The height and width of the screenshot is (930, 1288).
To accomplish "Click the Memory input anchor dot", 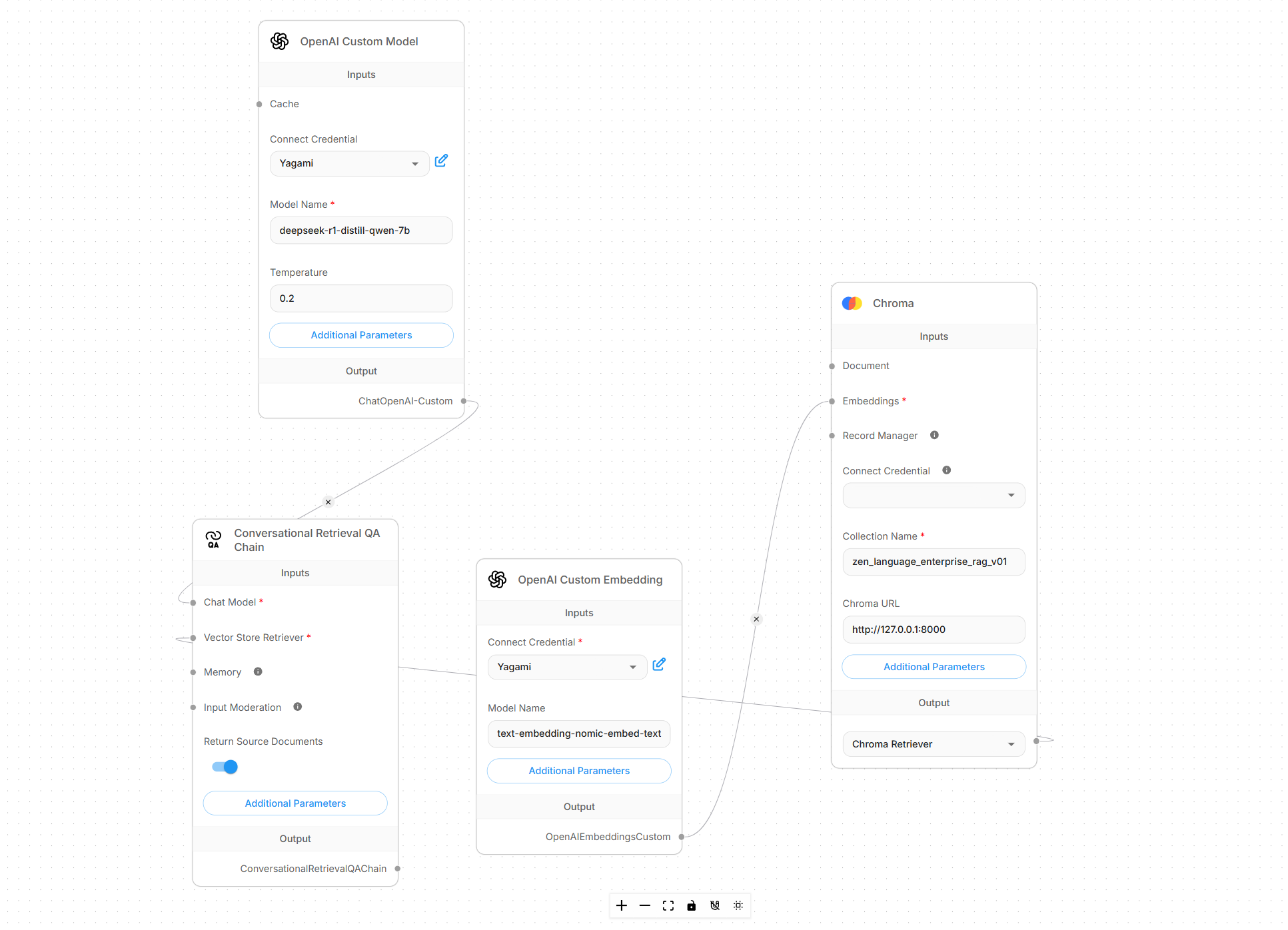I will pyautogui.click(x=193, y=672).
